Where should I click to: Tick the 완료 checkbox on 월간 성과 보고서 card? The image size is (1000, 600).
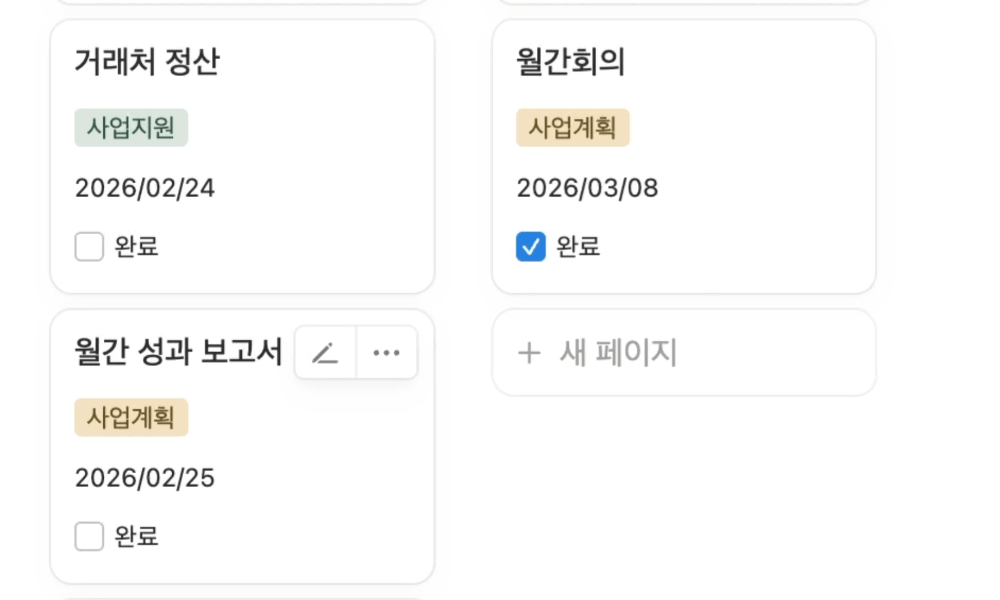click(x=89, y=536)
